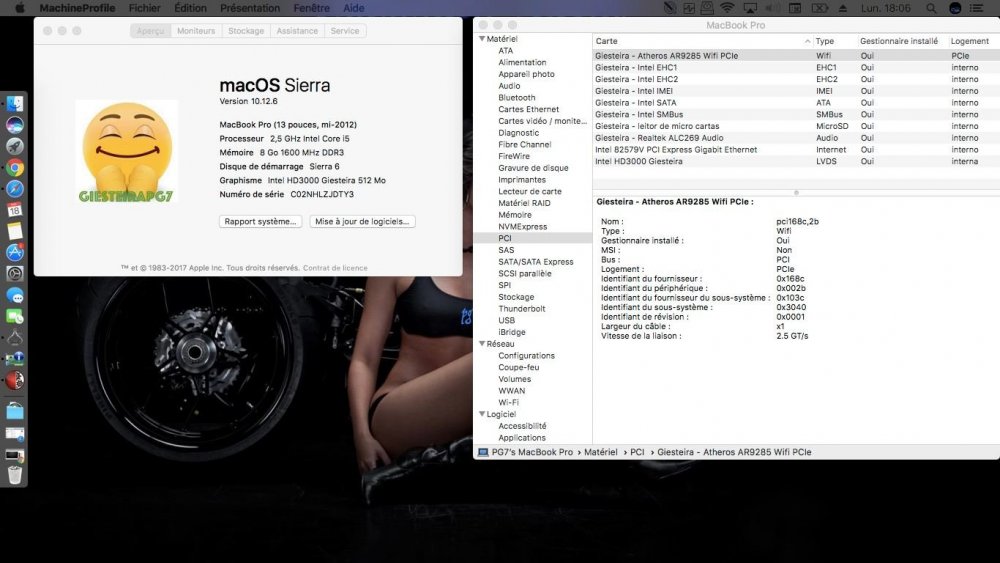The height and width of the screenshot is (563, 1000).
Task: Open Spotlight search magnifier icon
Action: coord(931,8)
